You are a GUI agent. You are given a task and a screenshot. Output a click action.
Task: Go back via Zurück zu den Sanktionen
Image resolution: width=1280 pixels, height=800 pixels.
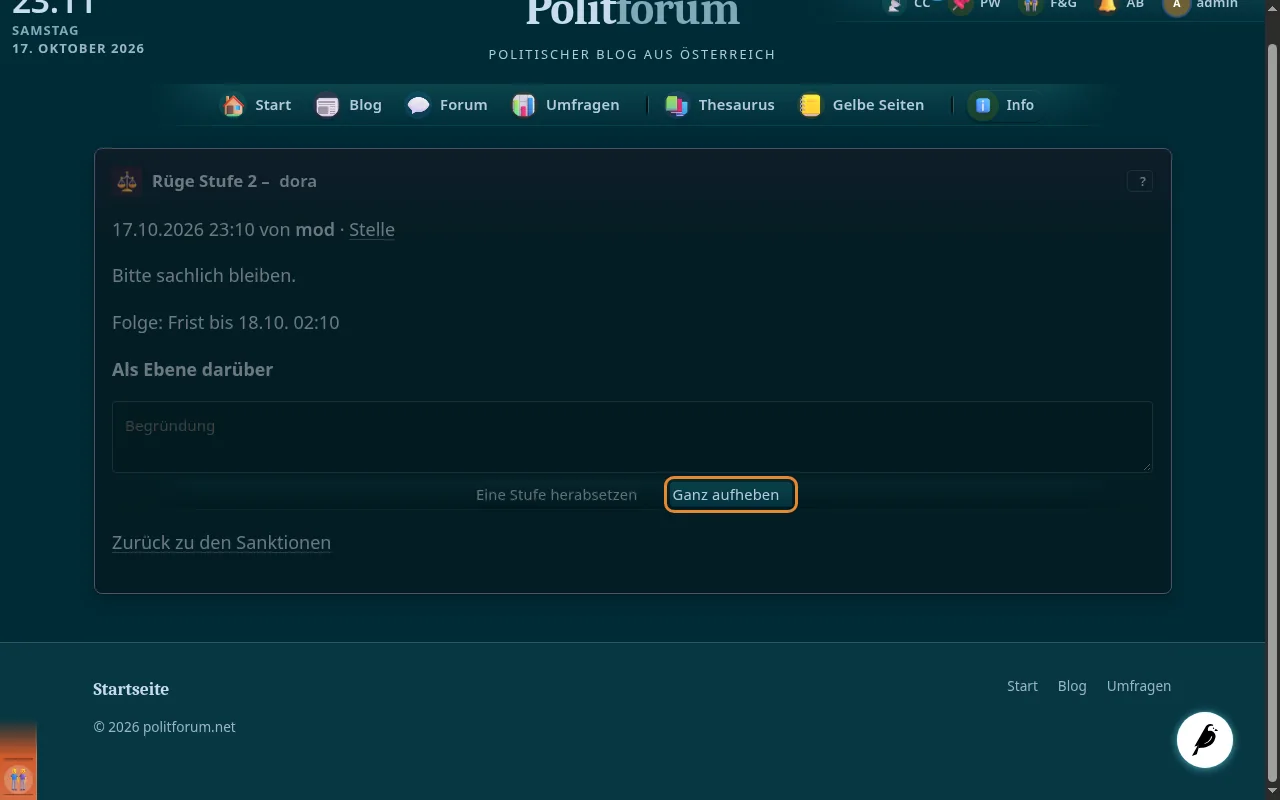click(221, 542)
